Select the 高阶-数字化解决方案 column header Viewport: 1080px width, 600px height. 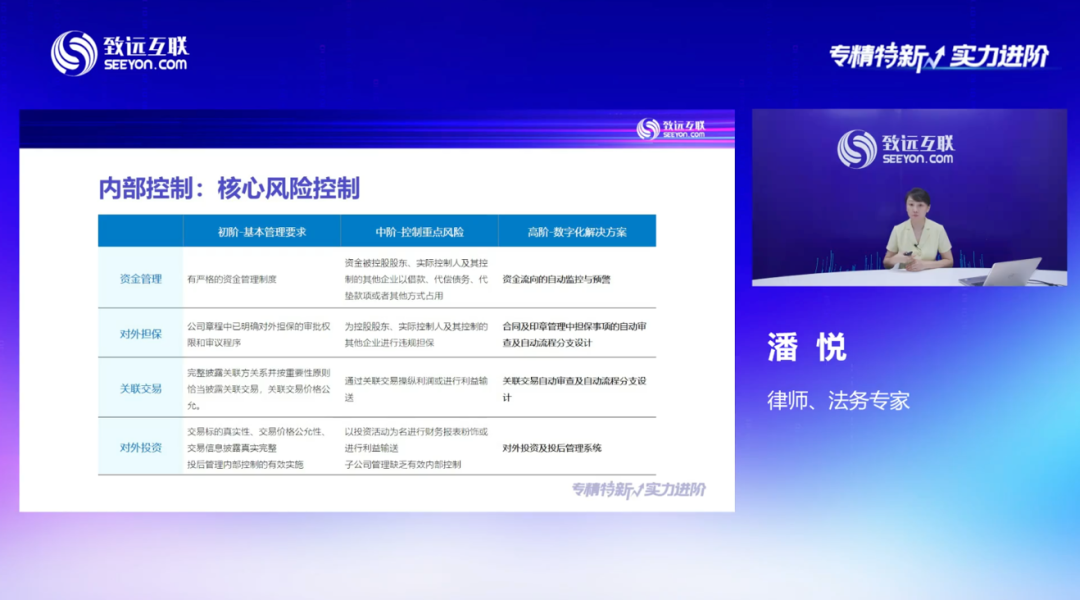[x=577, y=231]
